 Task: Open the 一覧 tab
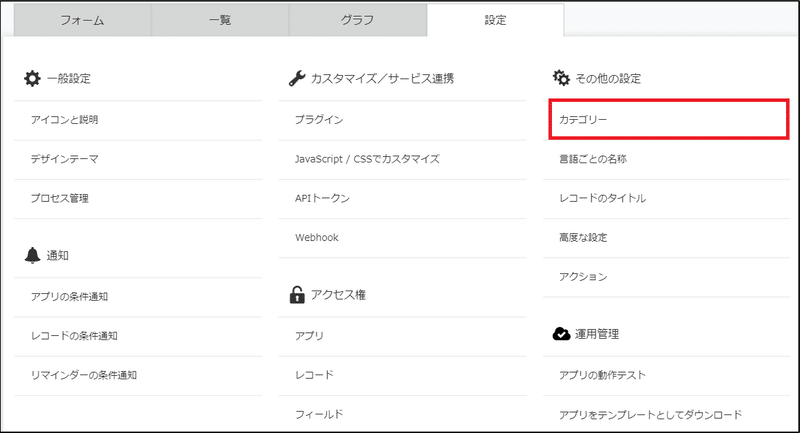coord(220,20)
